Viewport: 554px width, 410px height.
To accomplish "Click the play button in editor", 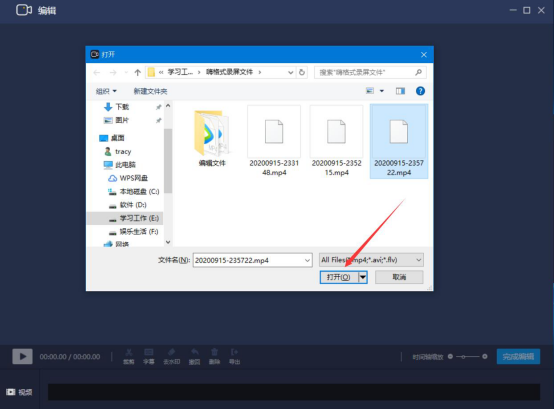I will (x=23, y=356).
